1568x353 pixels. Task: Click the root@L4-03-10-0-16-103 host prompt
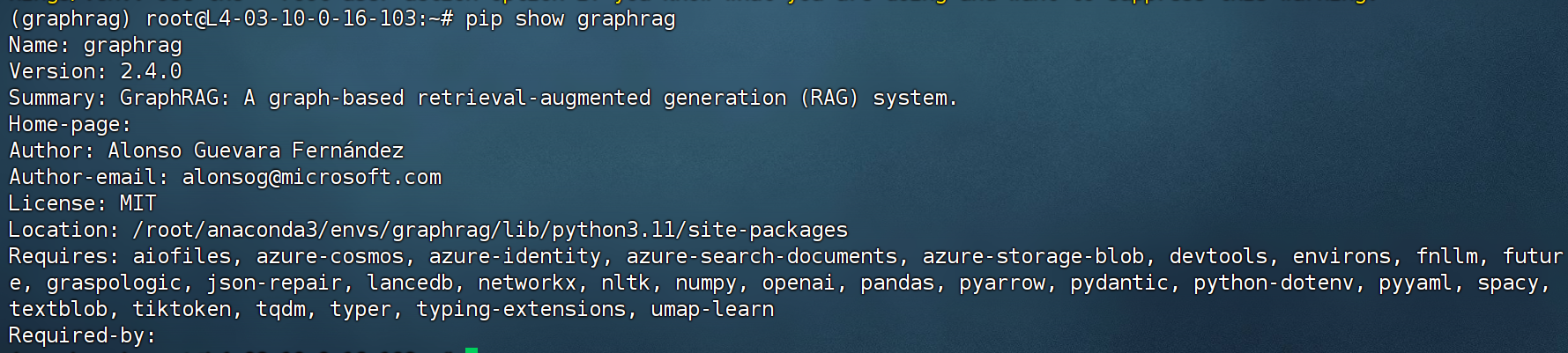click(280, 18)
